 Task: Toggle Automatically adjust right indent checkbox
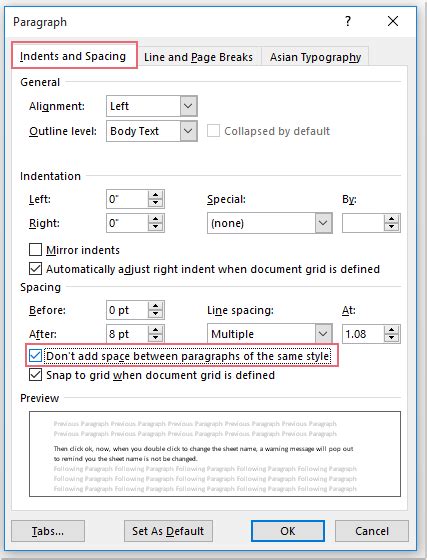[x=35, y=269]
